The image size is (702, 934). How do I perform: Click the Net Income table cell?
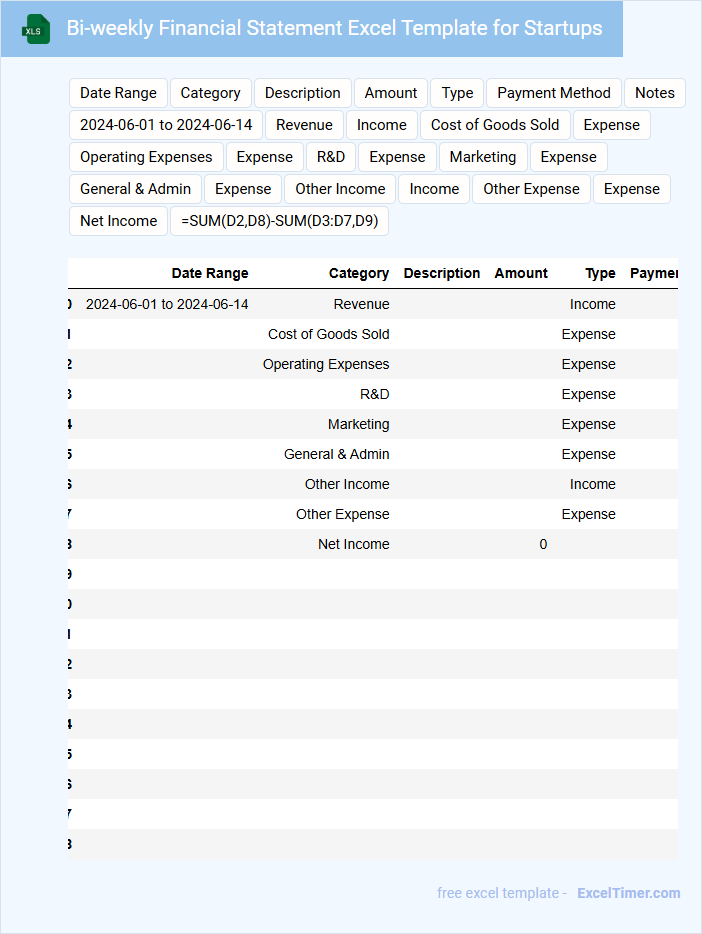point(354,544)
